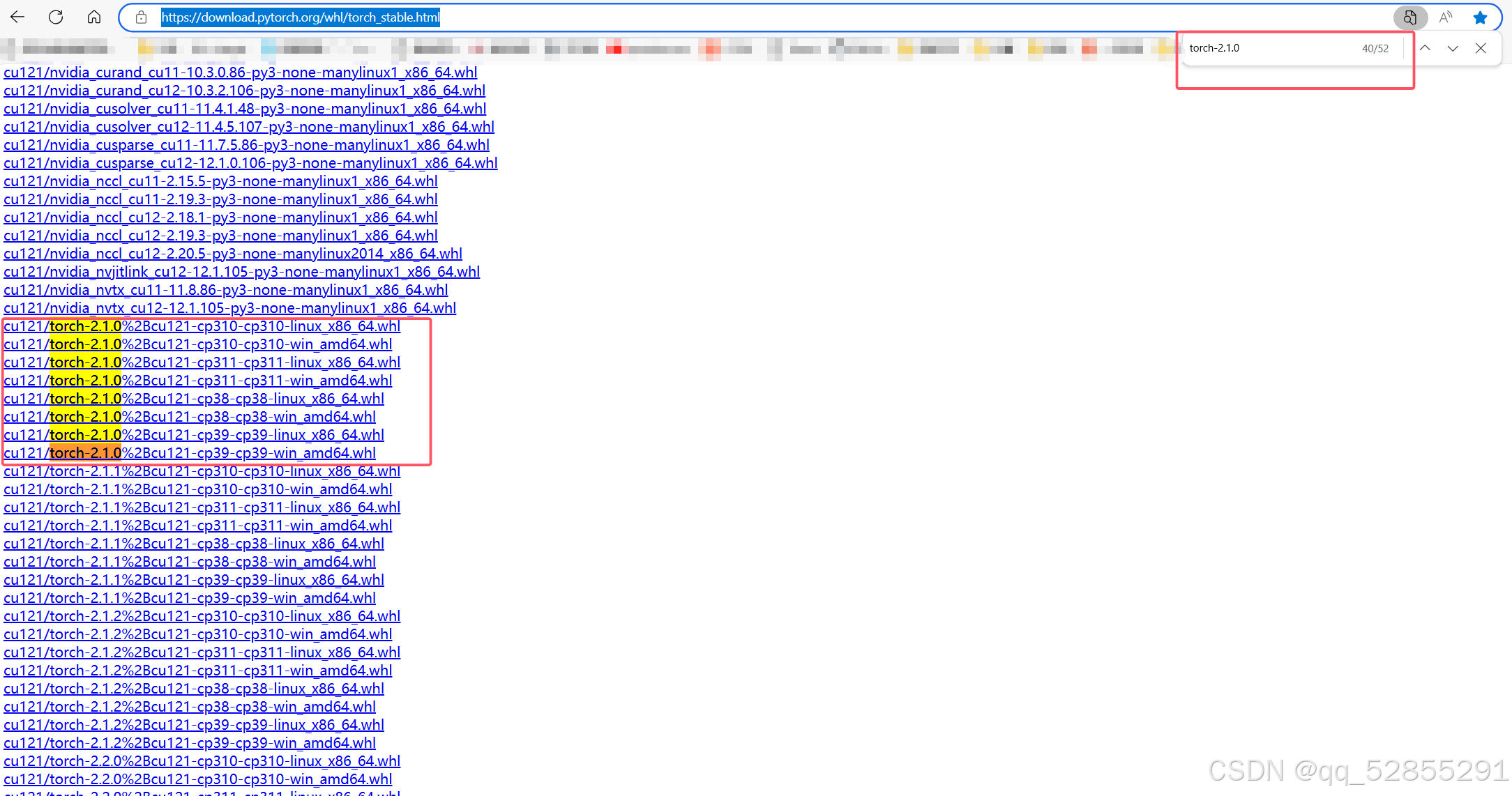Open nvidia_nvjitlink_cu12-12.1.105 wheel link
Screen dimensions: 1512x796
[x=241, y=272]
